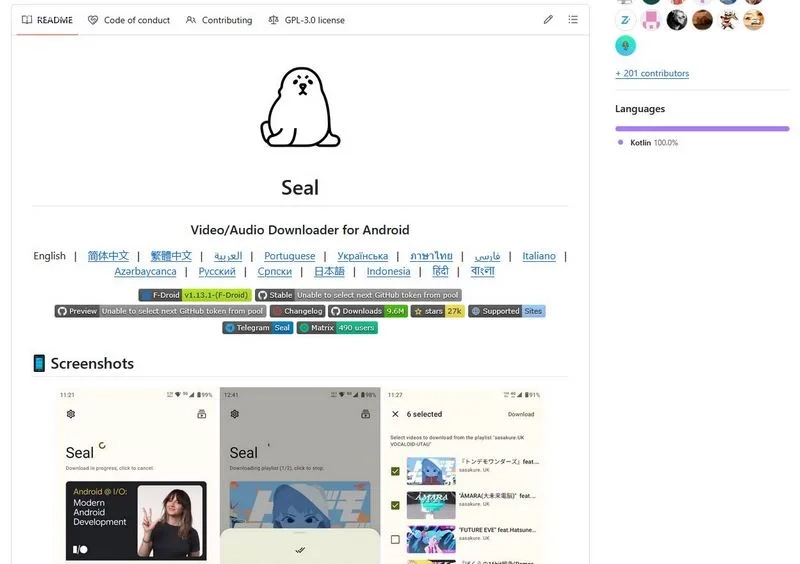Switch to Code of conduct tab
The width and height of the screenshot is (800, 564).
click(129, 20)
